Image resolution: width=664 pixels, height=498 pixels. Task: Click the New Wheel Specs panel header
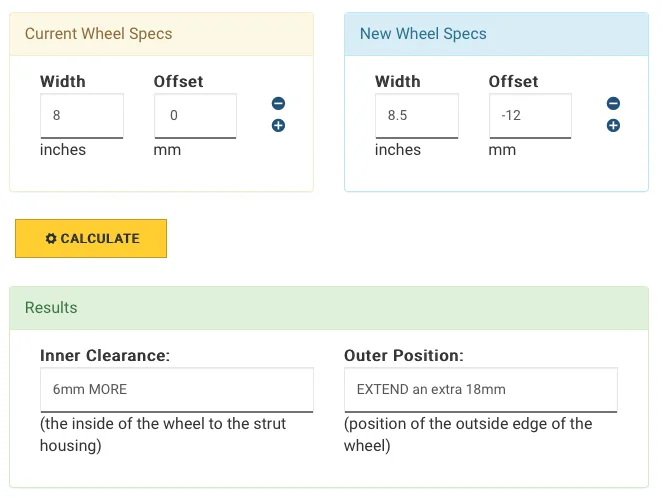[496, 34]
